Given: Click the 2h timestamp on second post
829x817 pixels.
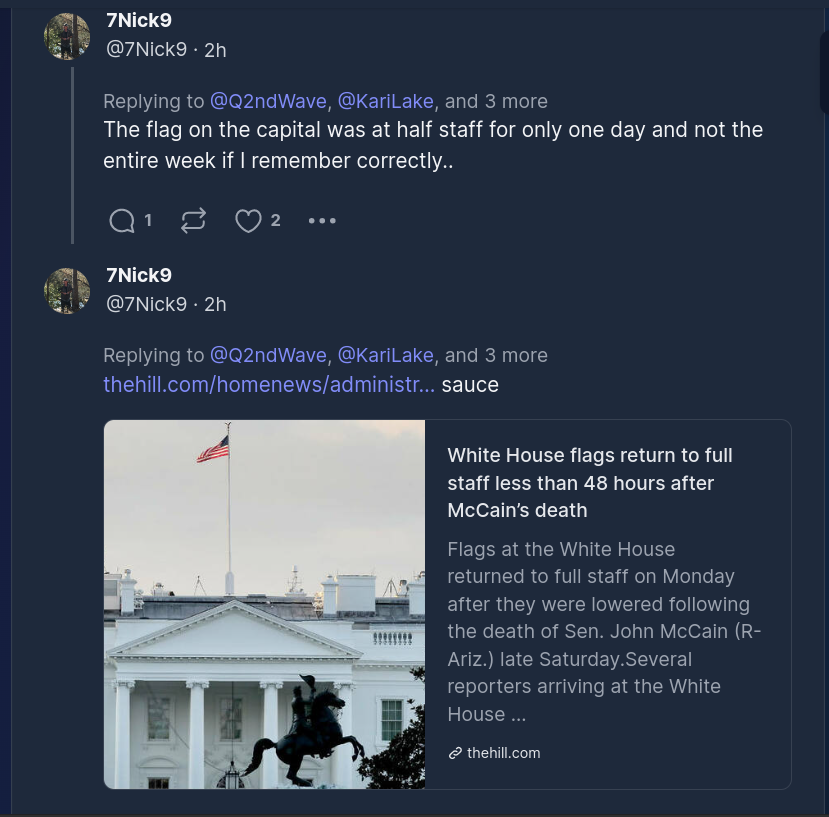Looking at the screenshot, I should click(x=215, y=304).
